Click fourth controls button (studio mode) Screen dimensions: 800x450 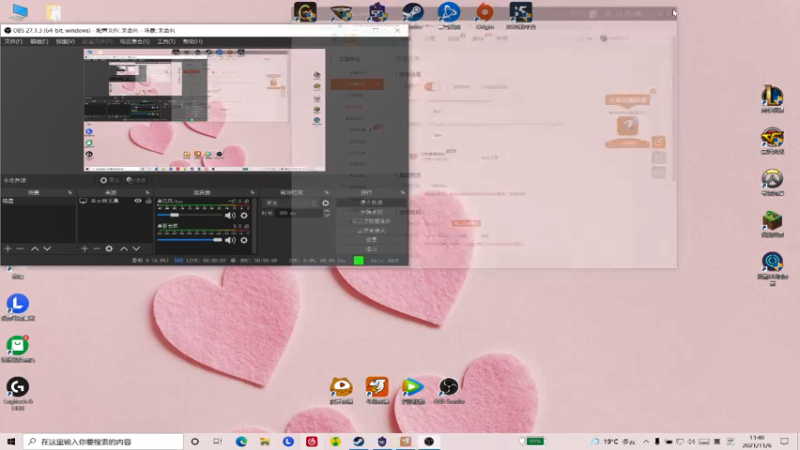click(x=371, y=230)
